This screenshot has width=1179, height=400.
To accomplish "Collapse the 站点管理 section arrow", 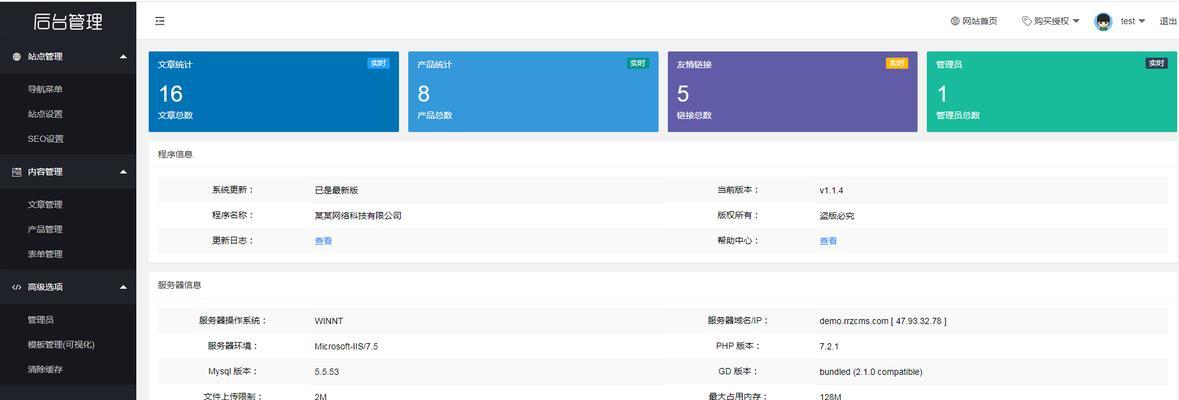I will [x=123, y=56].
